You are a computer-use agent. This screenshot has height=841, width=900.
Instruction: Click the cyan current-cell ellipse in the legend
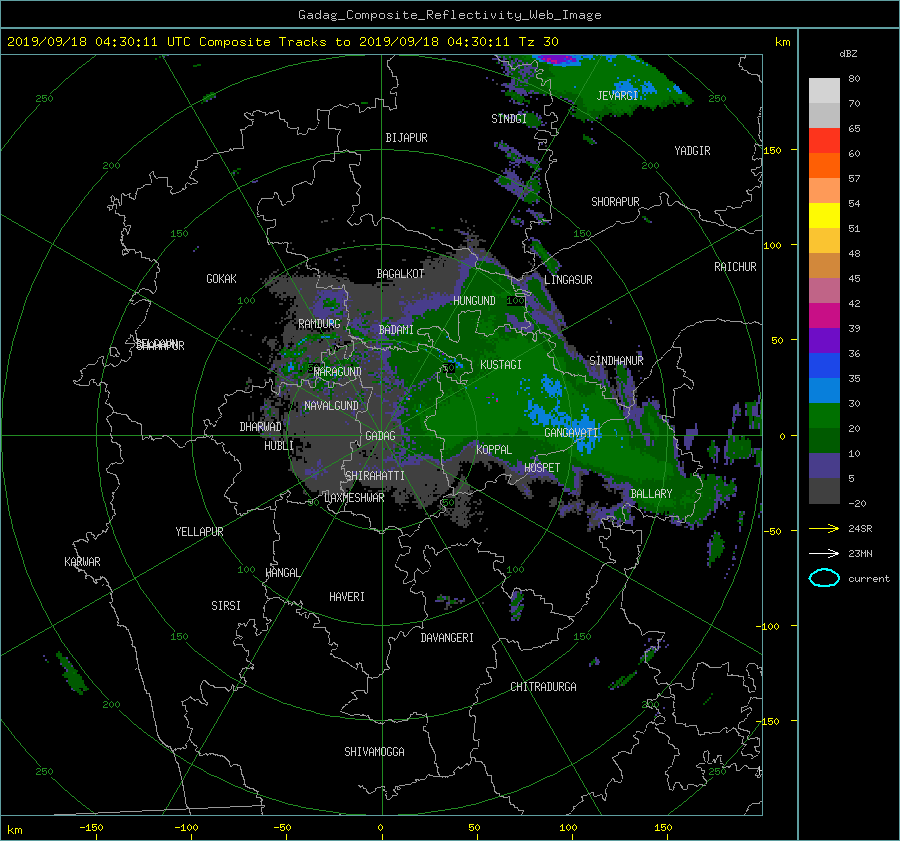point(824,578)
